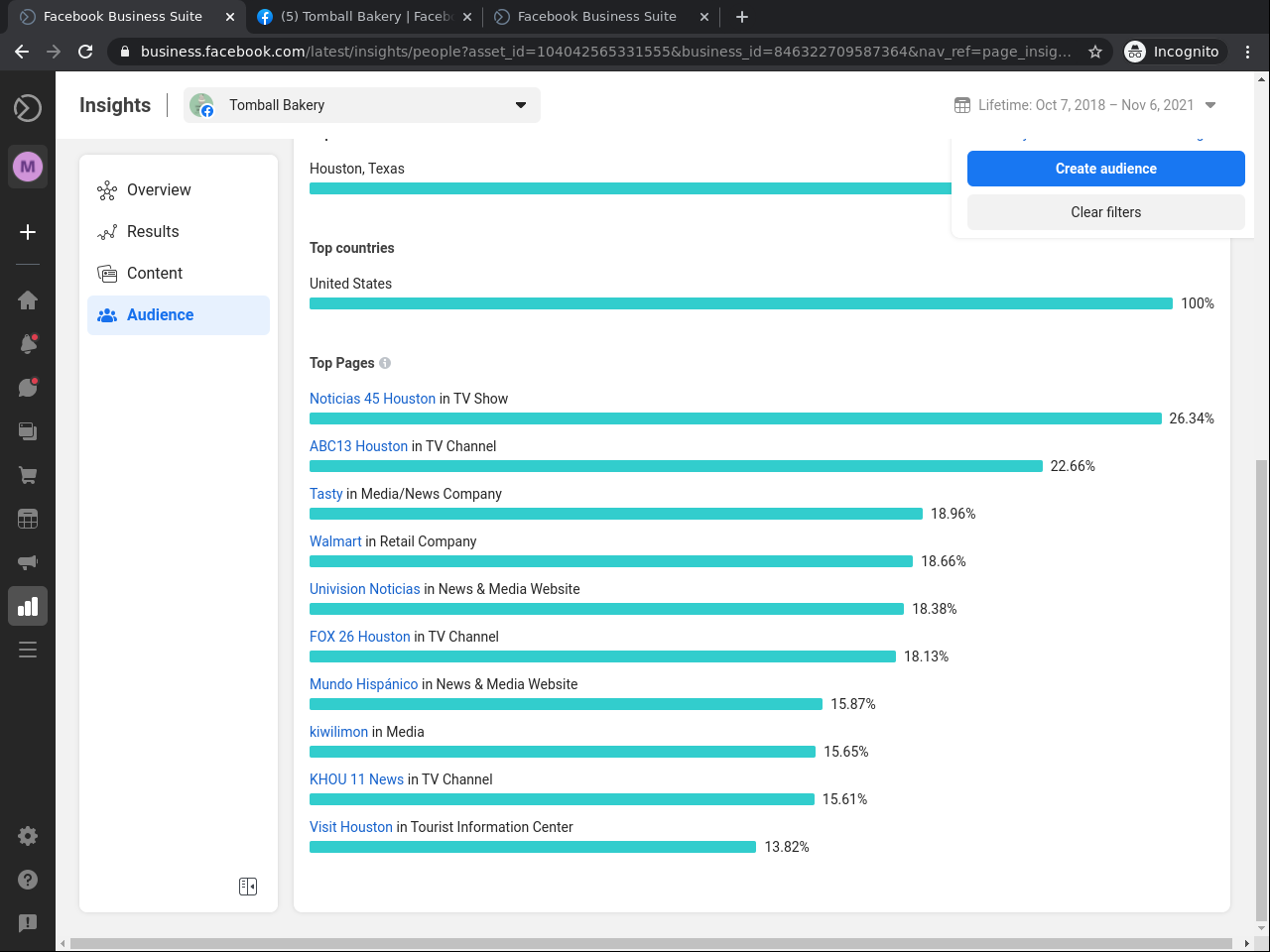Click the vertical page scrollbar thumb
The image size is (1270, 952).
click(x=1261, y=690)
